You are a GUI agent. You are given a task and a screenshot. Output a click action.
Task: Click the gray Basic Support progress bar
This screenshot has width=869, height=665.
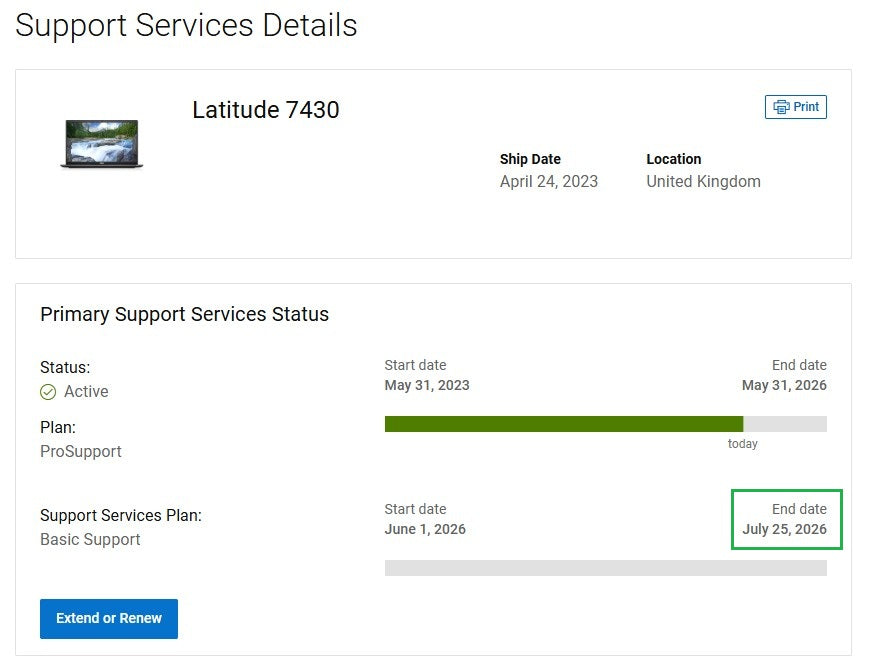pyautogui.click(x=605, y=568)
